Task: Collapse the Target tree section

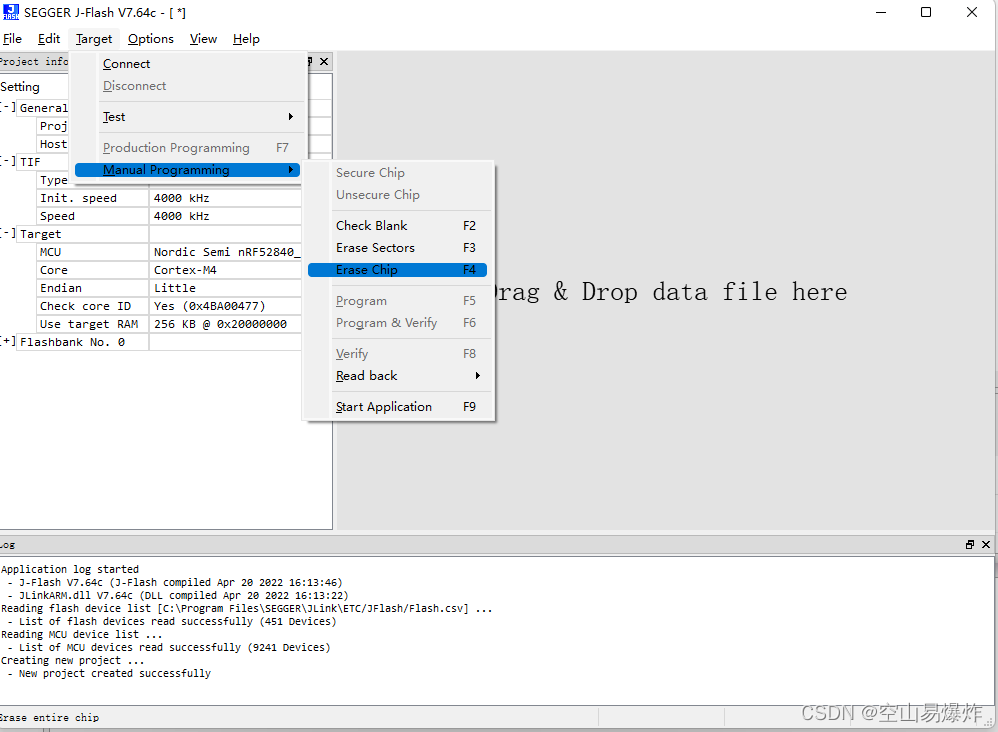Action: click(x=8, y=233)
